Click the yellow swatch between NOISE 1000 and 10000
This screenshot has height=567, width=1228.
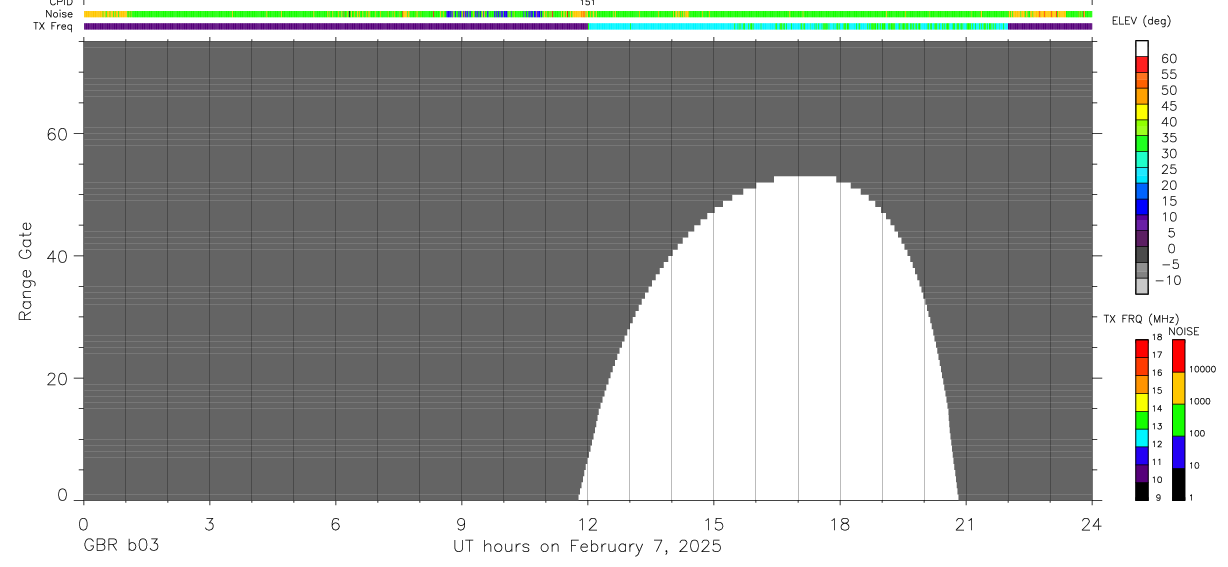[1178, 388]
